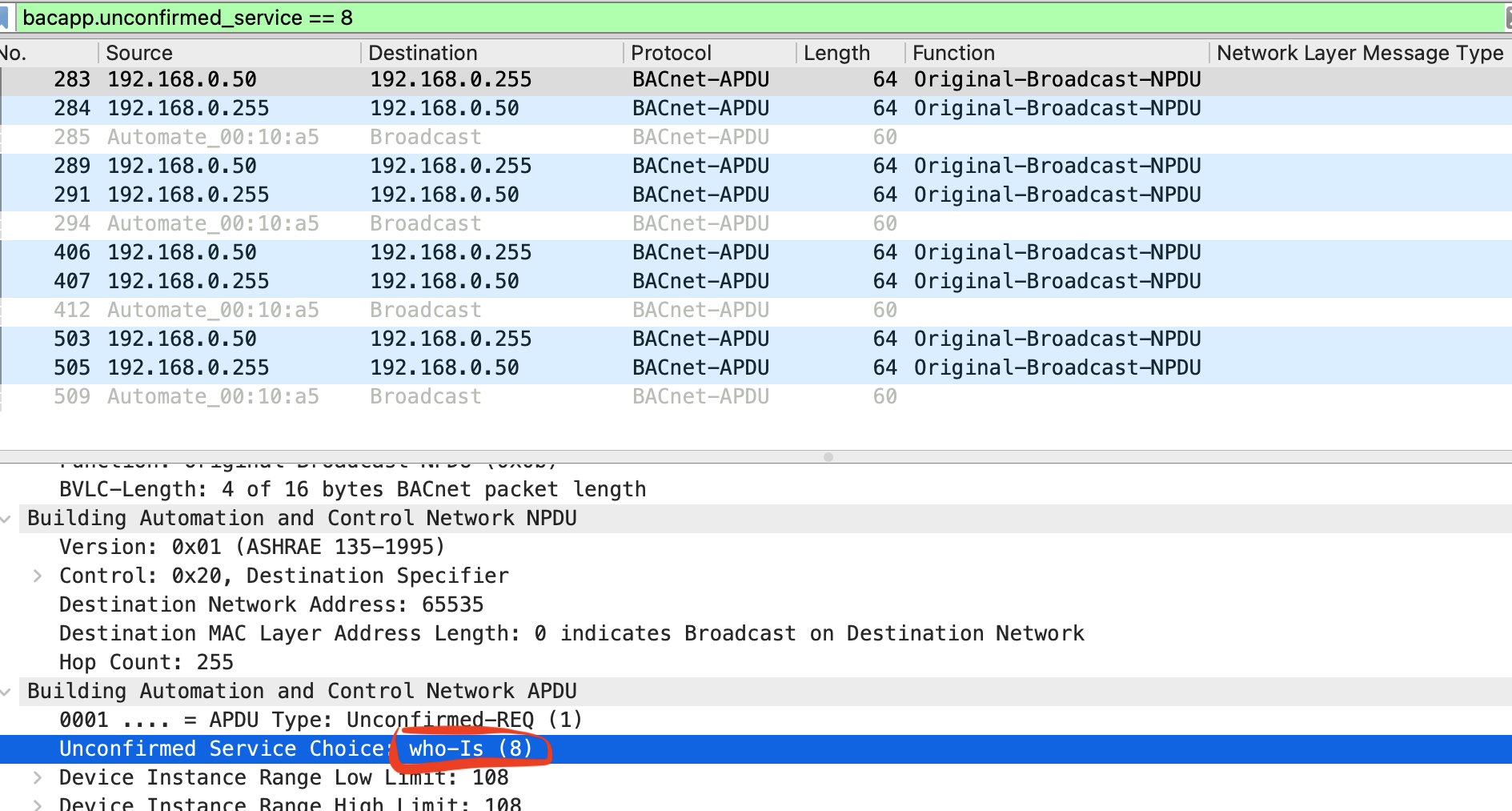Click the Protocol column header

671,53
